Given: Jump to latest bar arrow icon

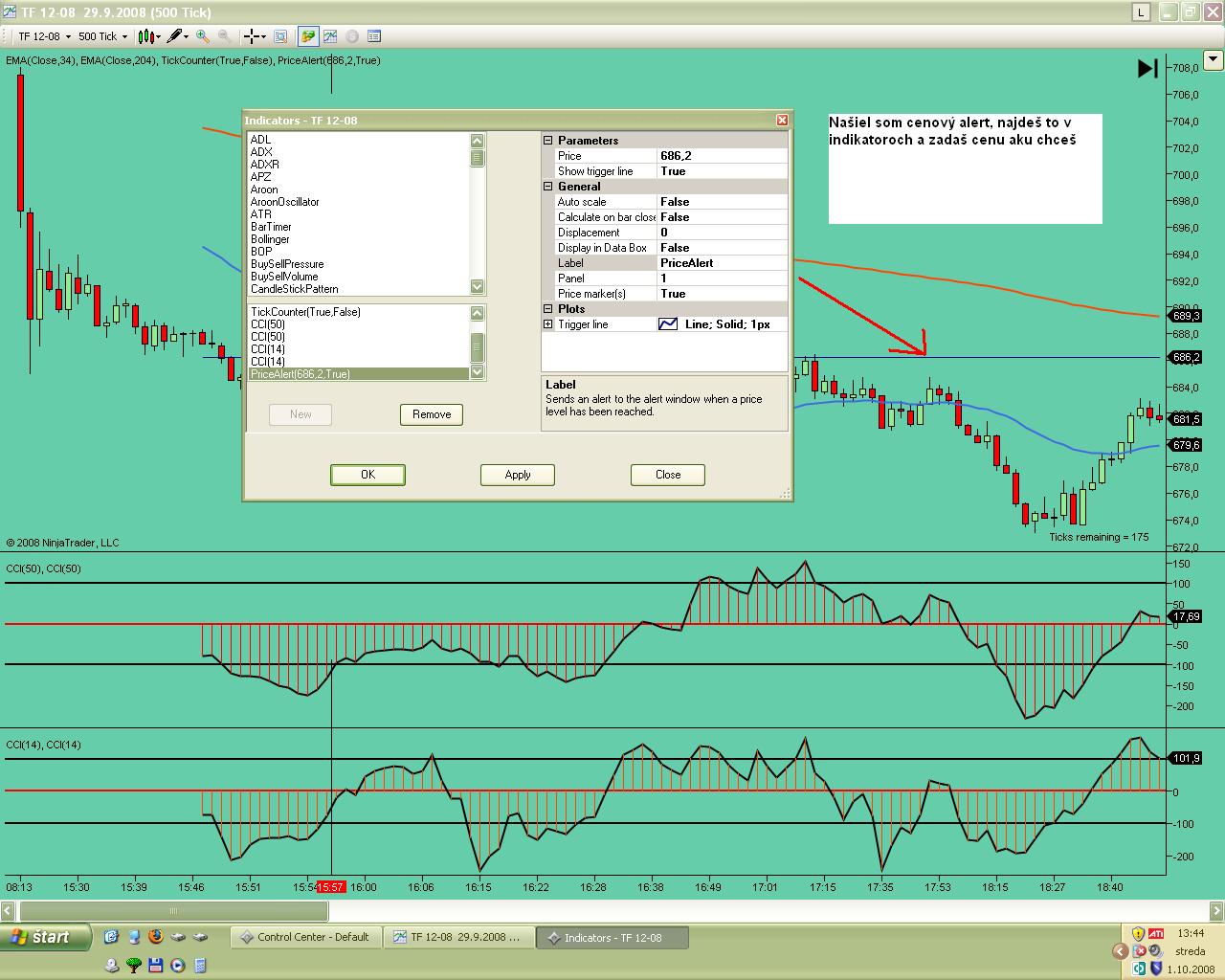Looking at the screenshot, I should point(1147,68).
